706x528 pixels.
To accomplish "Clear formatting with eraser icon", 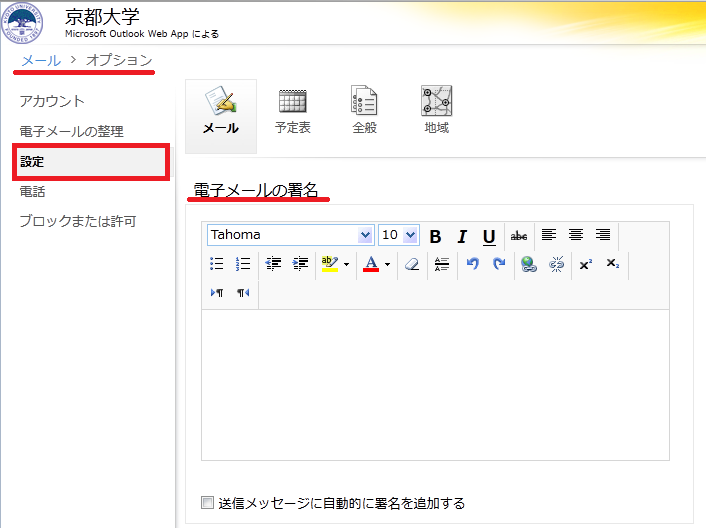I will pos(412,264).
